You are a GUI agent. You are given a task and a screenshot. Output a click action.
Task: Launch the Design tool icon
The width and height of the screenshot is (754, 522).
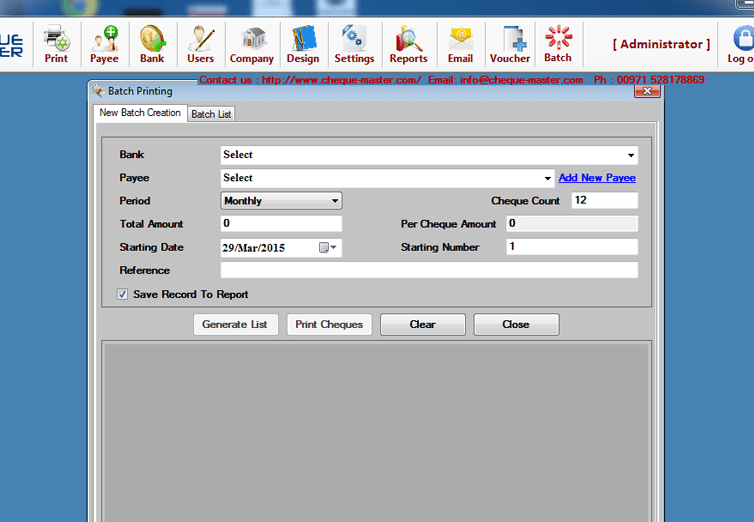point(303,44)
